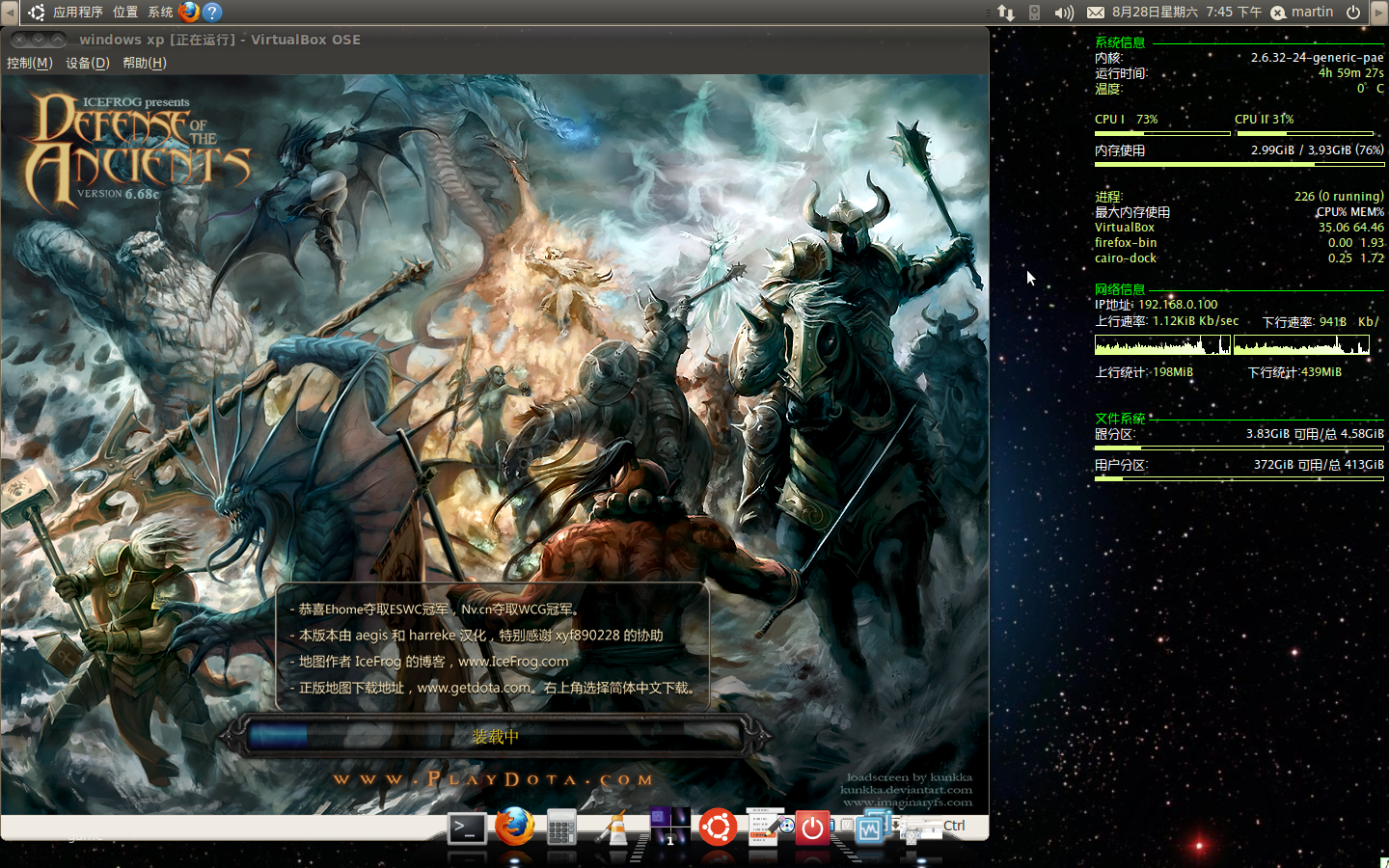Open the session power icon at top right
The height and width of the screenshot is (868, 1389).
pyautogui.click(x=1353, y=13)
